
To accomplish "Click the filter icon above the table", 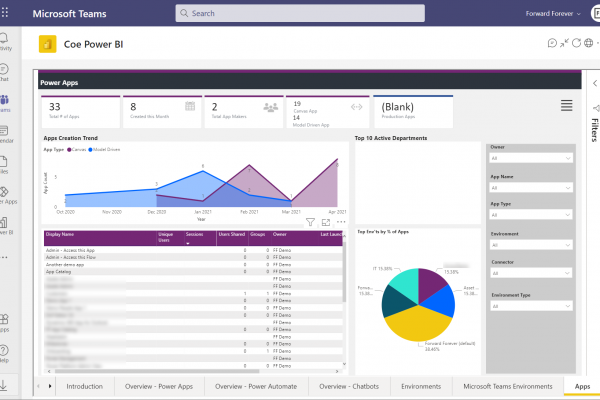I will coord(311,222).
